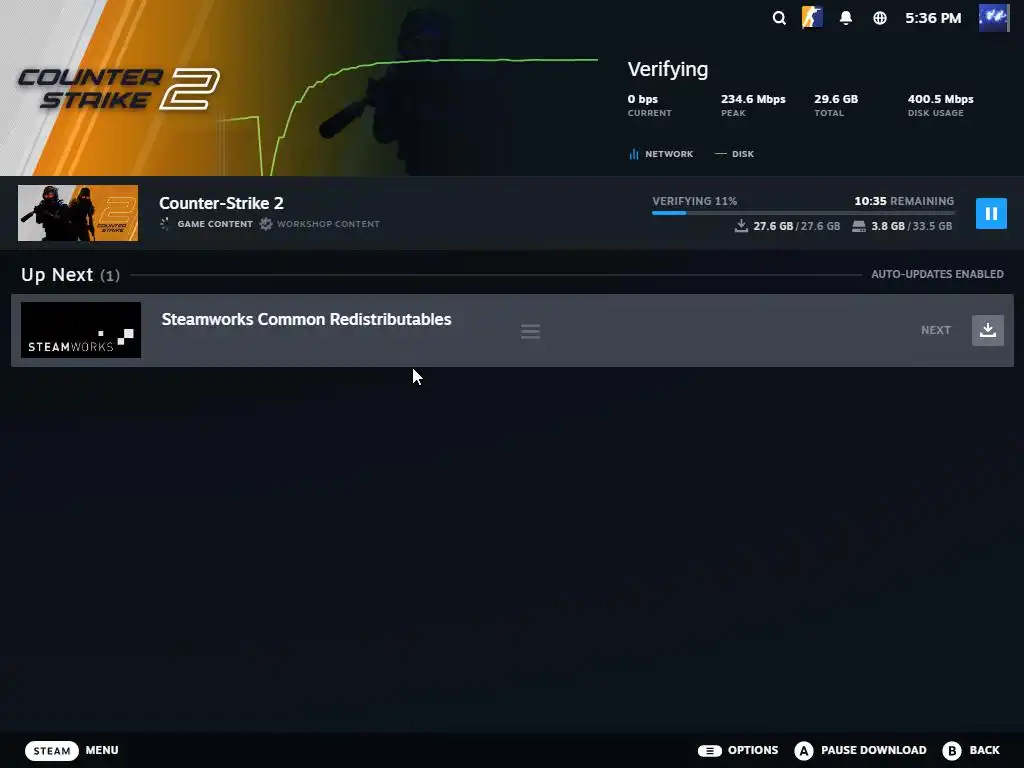Click the A button glyph in footer
This screenshot has width=1024, height=768.
point(804,750)
